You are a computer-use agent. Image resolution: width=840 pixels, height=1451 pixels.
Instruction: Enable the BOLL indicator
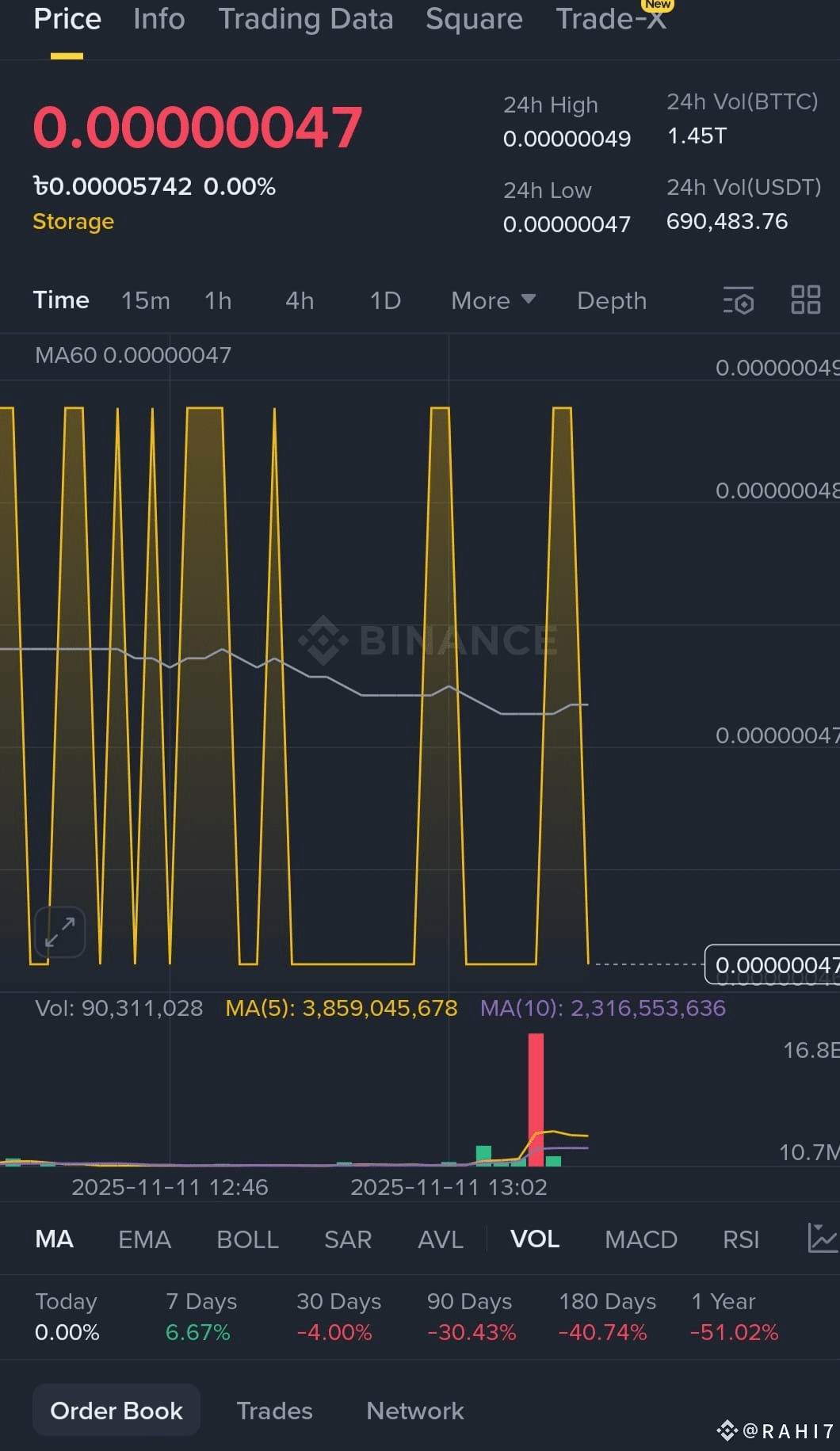247,1239
